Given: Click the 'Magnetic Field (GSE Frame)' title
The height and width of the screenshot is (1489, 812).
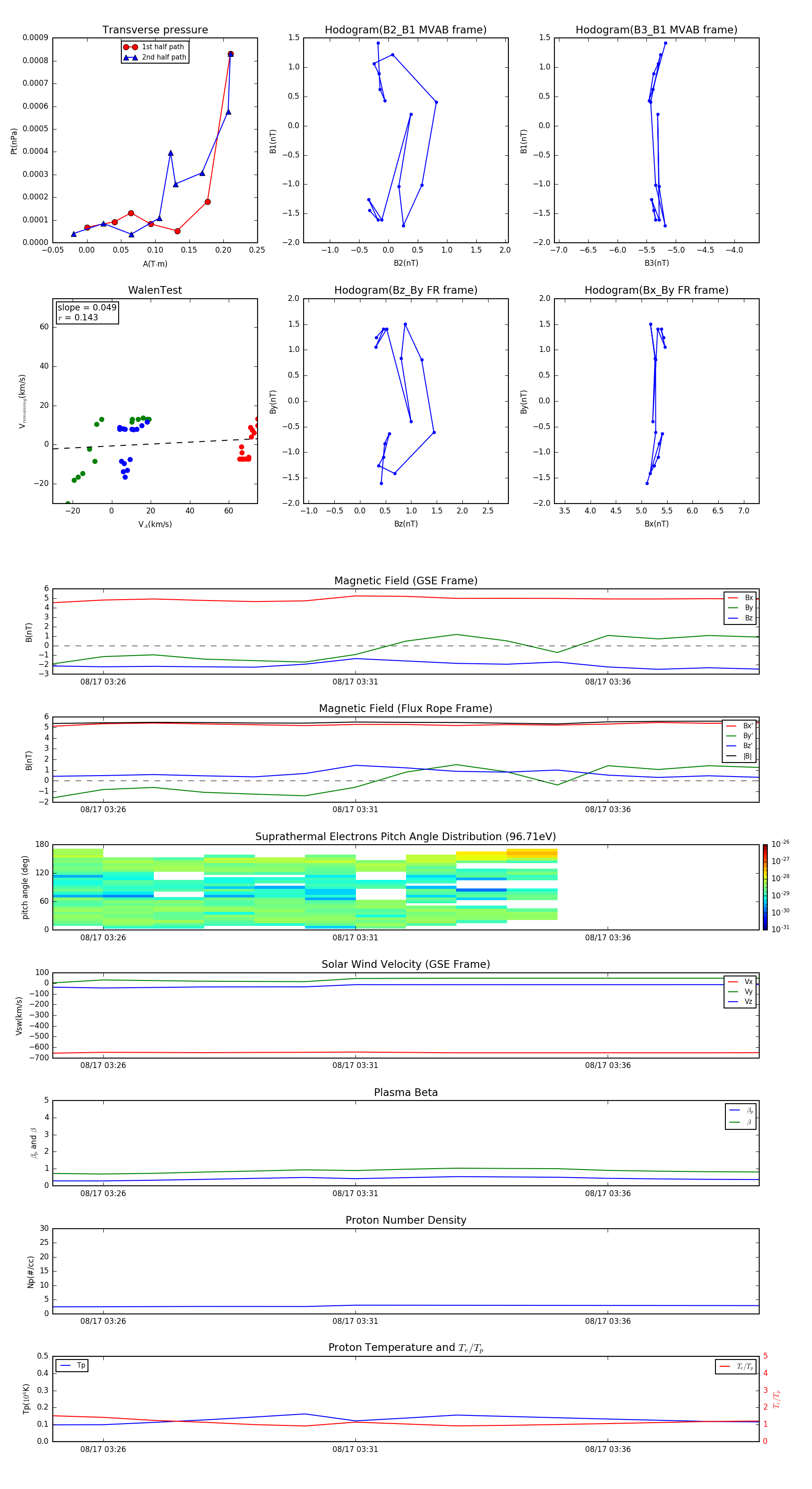Looking at the screenshot, I should click(406, 581).
